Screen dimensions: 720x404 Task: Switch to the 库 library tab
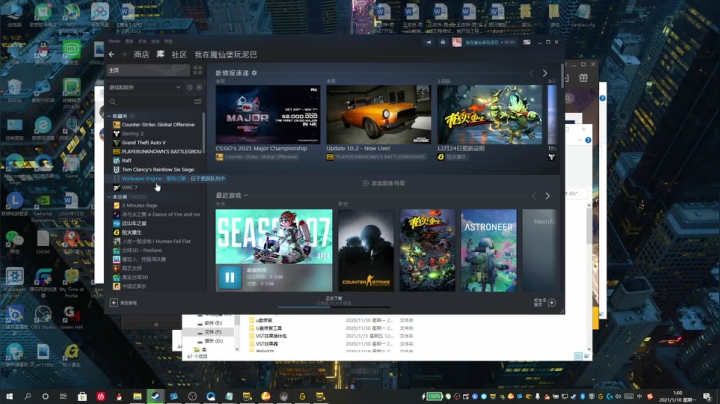click(x=160, y=55)
